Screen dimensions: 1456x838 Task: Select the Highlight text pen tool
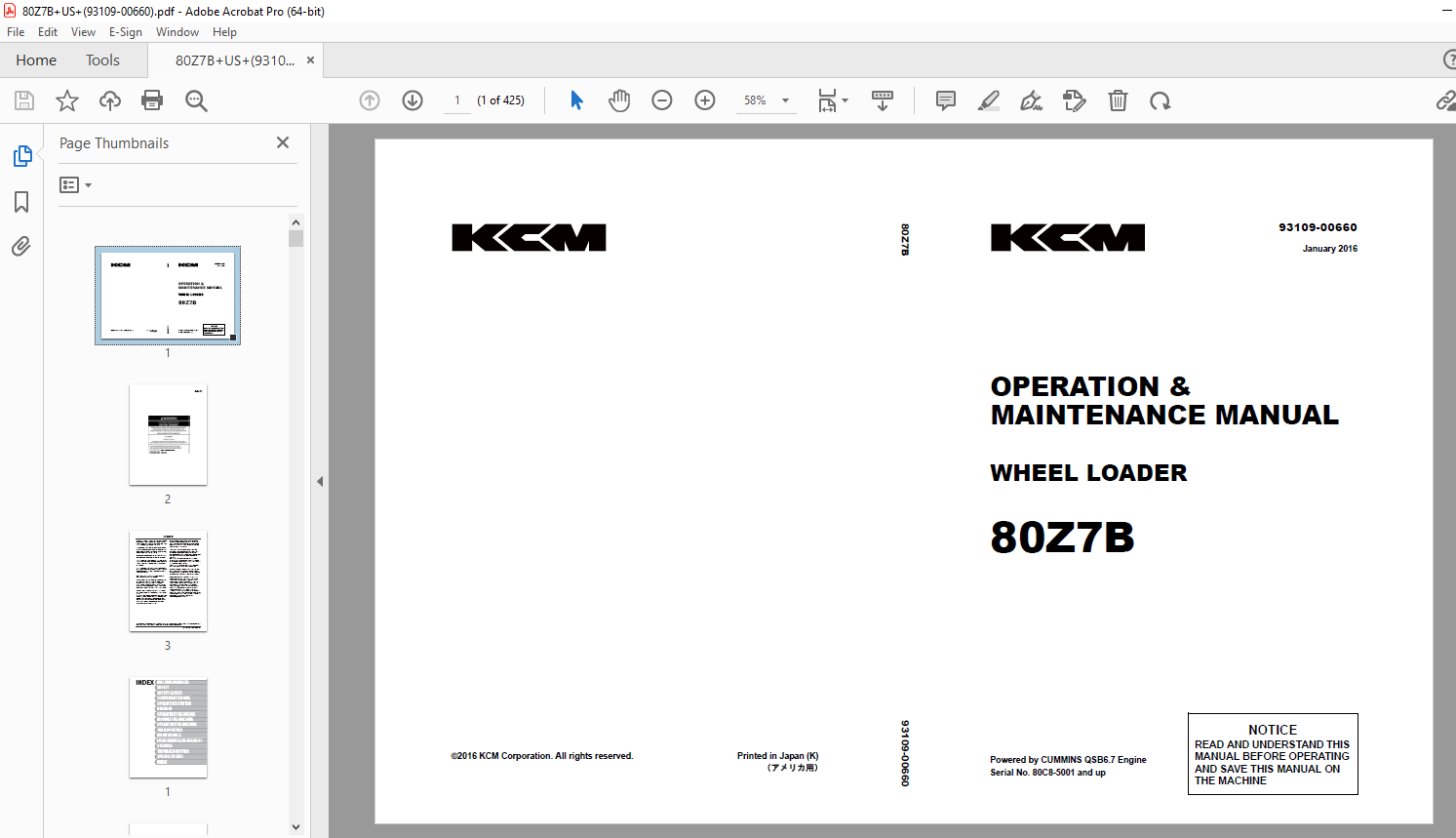988,100
